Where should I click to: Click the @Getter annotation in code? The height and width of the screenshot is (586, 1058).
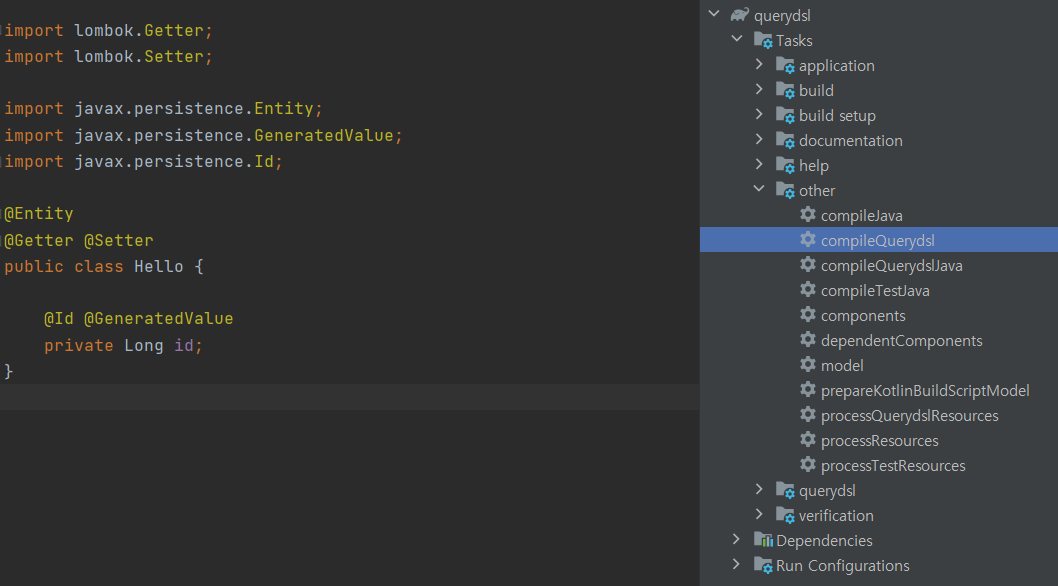coord(38,240)
